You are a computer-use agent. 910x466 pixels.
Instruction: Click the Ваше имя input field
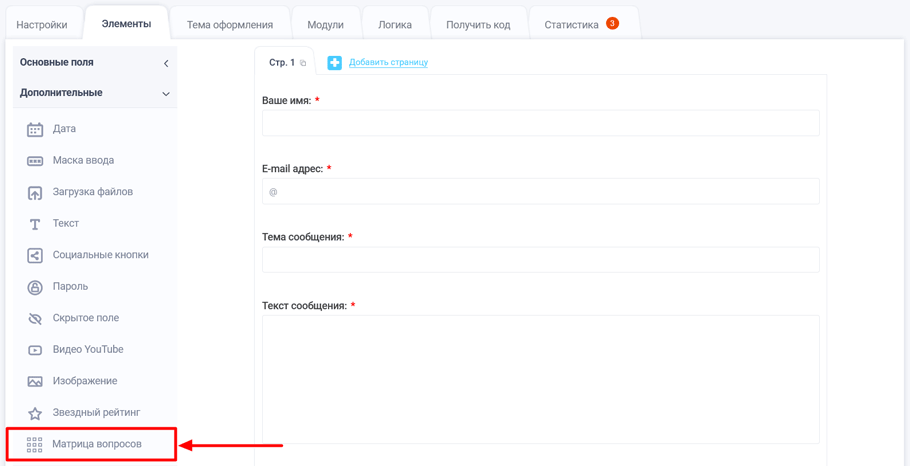click(540, 123)
